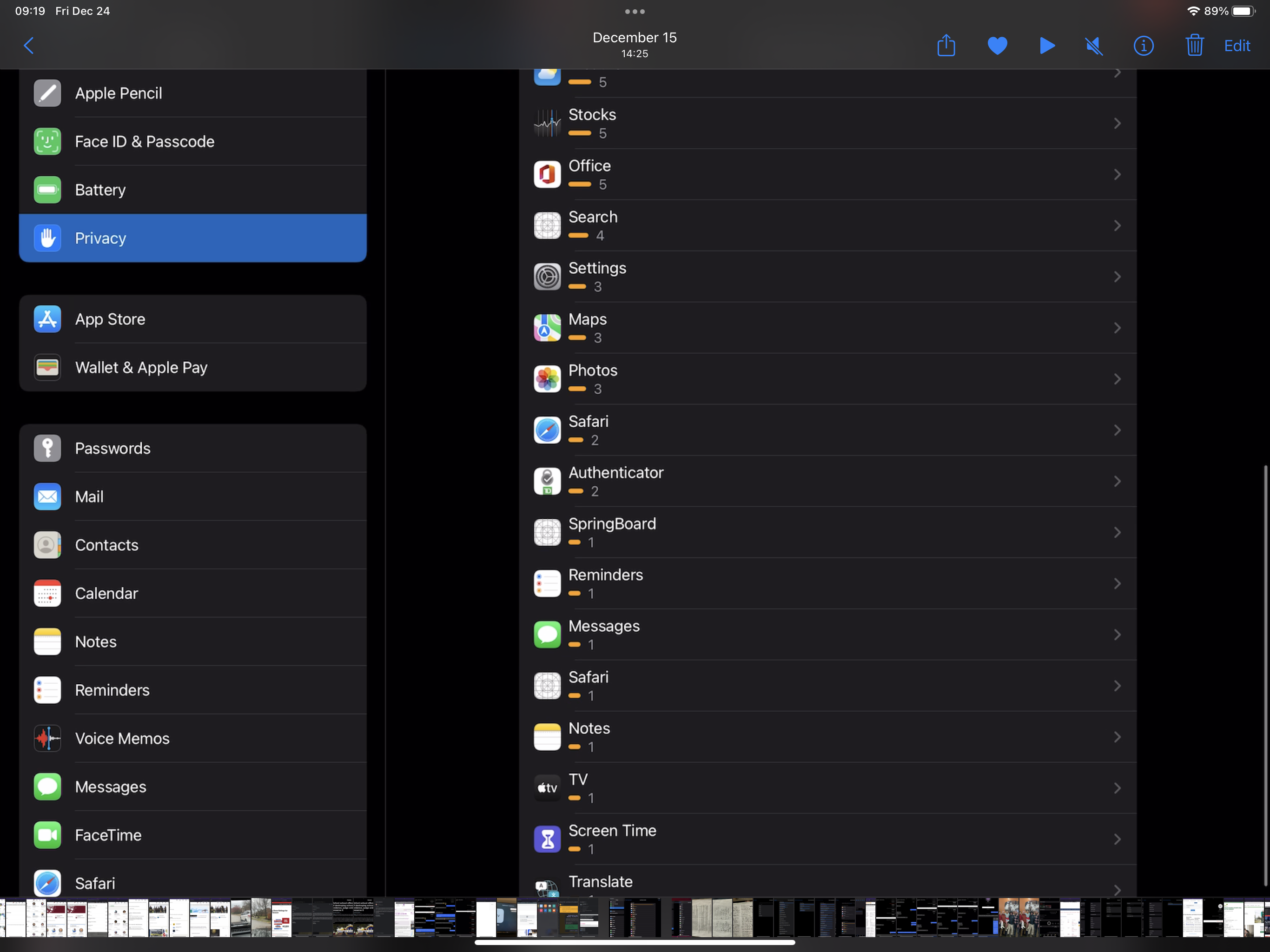Image resolution: width=1270 pixels, height=952 pixels.
Task: Unmute audio with the speaker icon
Action: click(x=1094, y=46)
